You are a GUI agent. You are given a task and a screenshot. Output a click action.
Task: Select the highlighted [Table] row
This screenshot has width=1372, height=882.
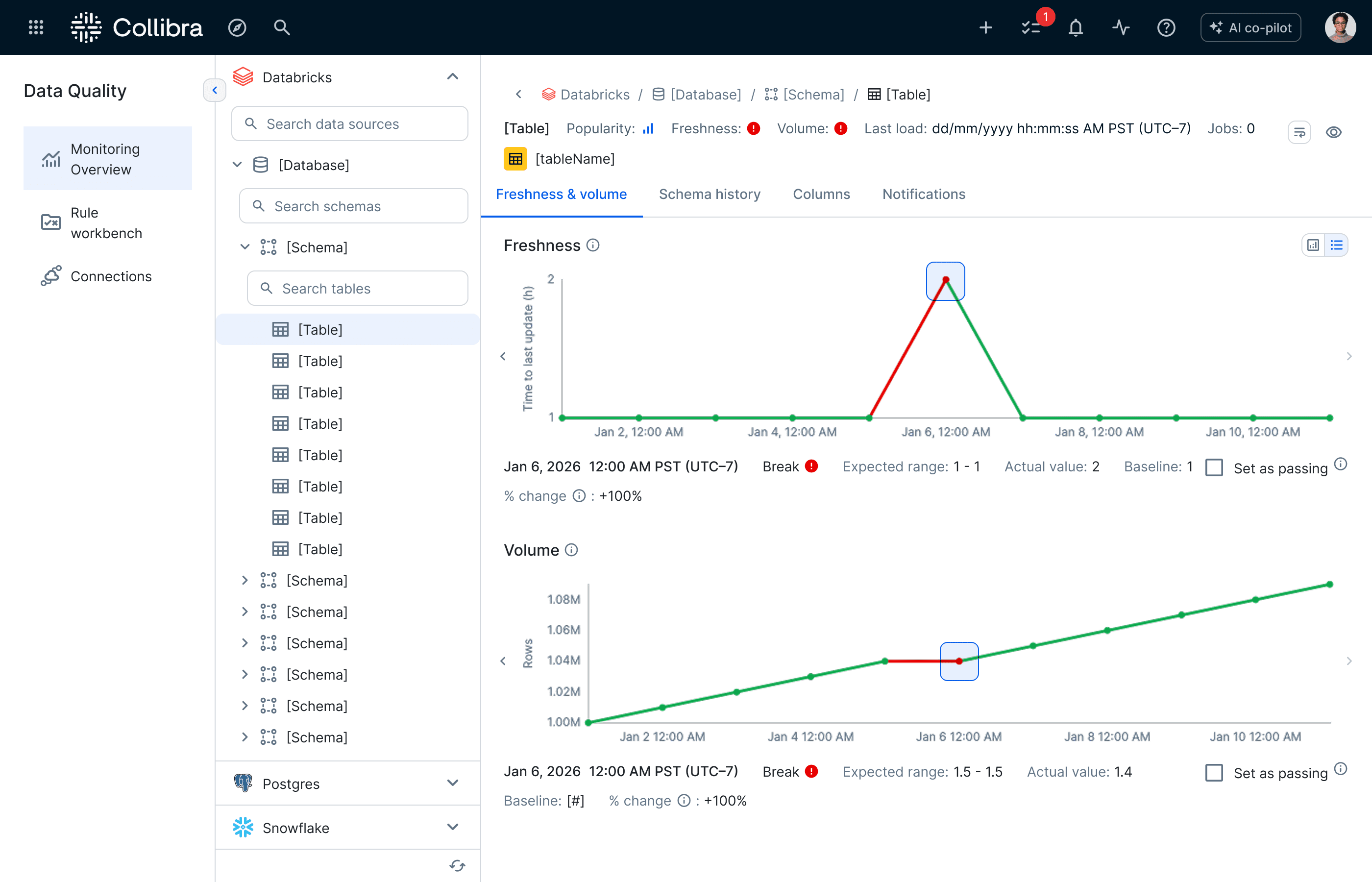pyautogui.click(x=348, y=329)
